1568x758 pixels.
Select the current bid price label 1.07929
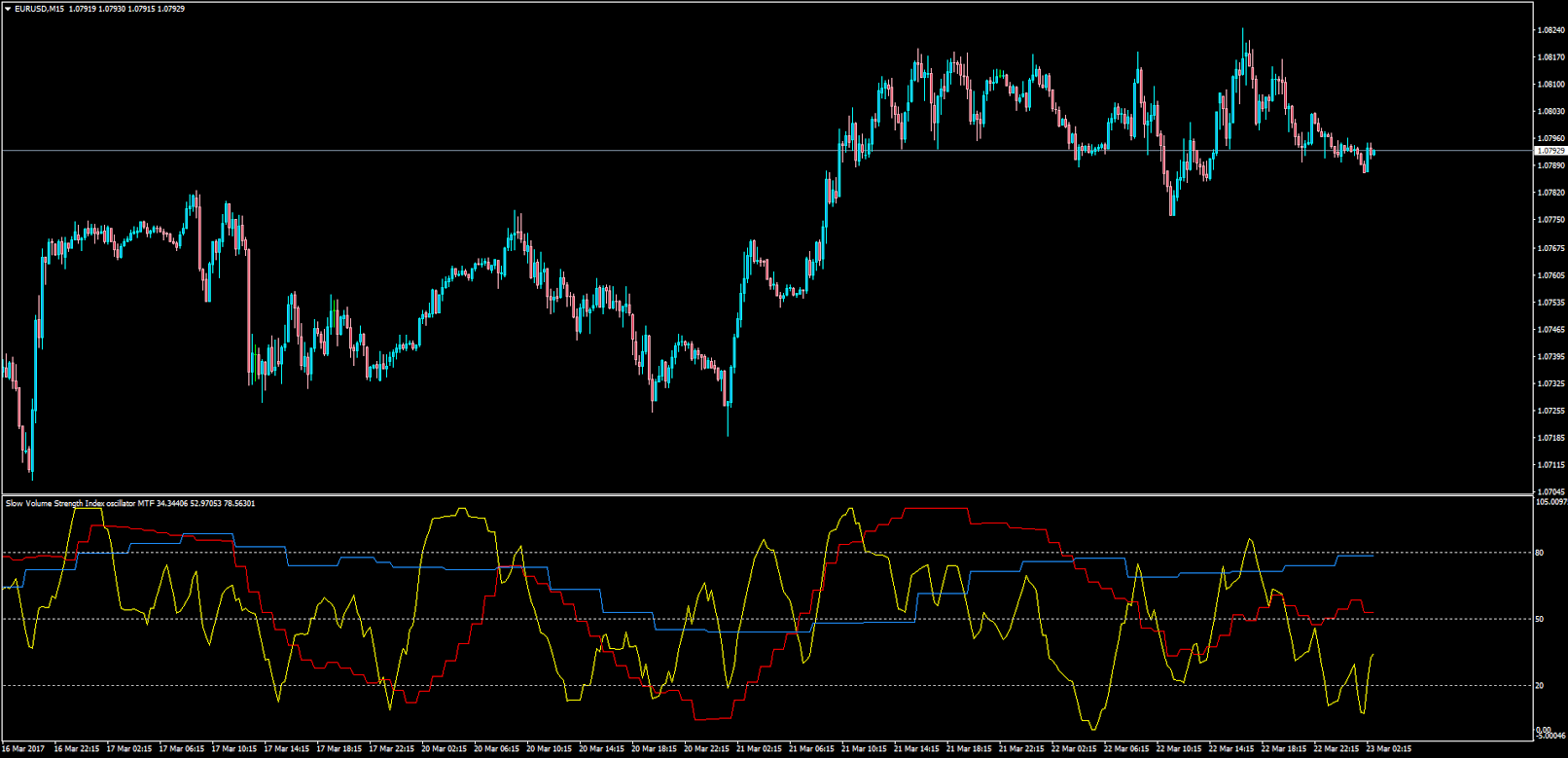(1551, 151)
